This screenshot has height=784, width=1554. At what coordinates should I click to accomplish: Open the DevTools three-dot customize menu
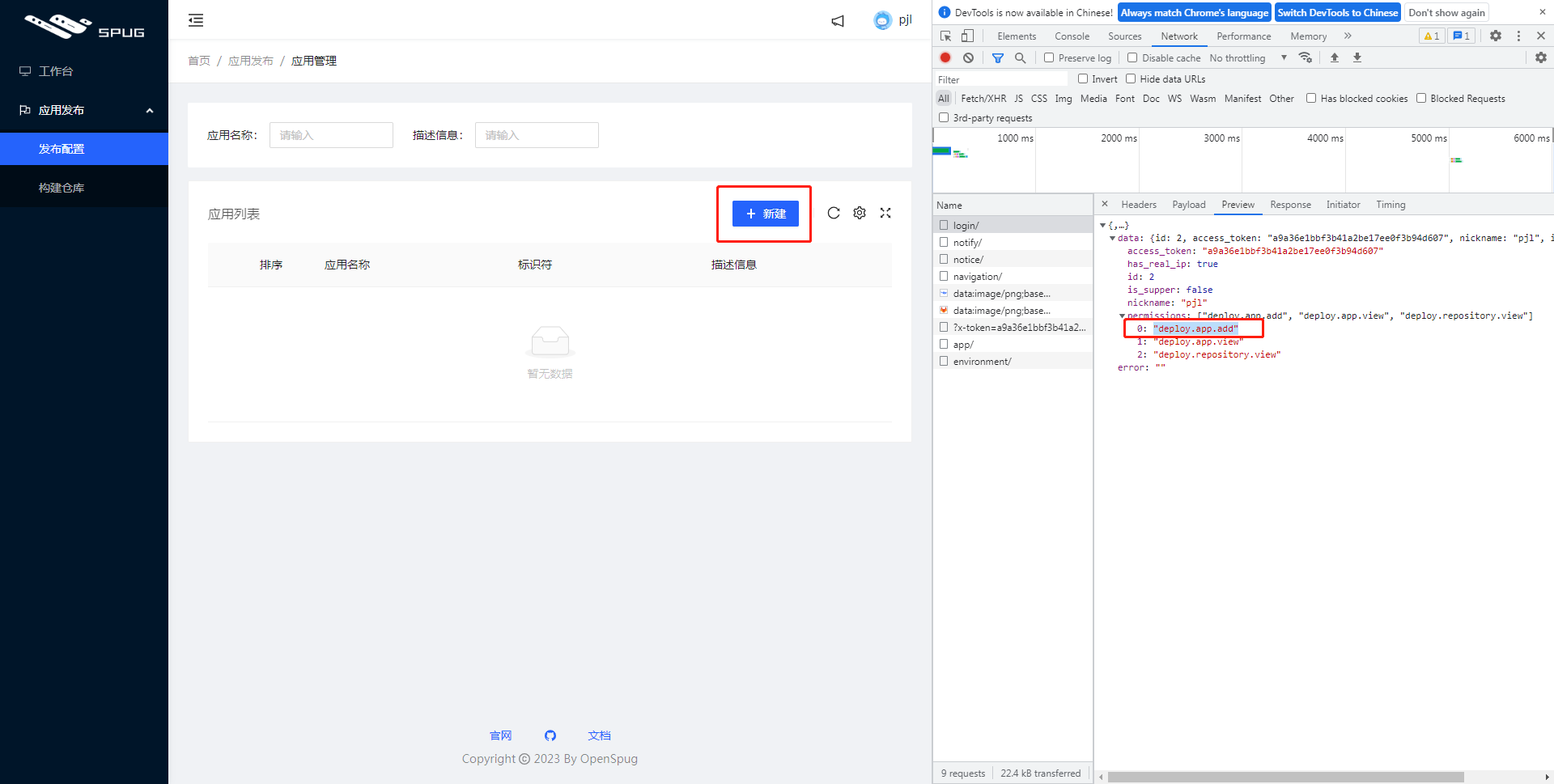pos(1518,36)
